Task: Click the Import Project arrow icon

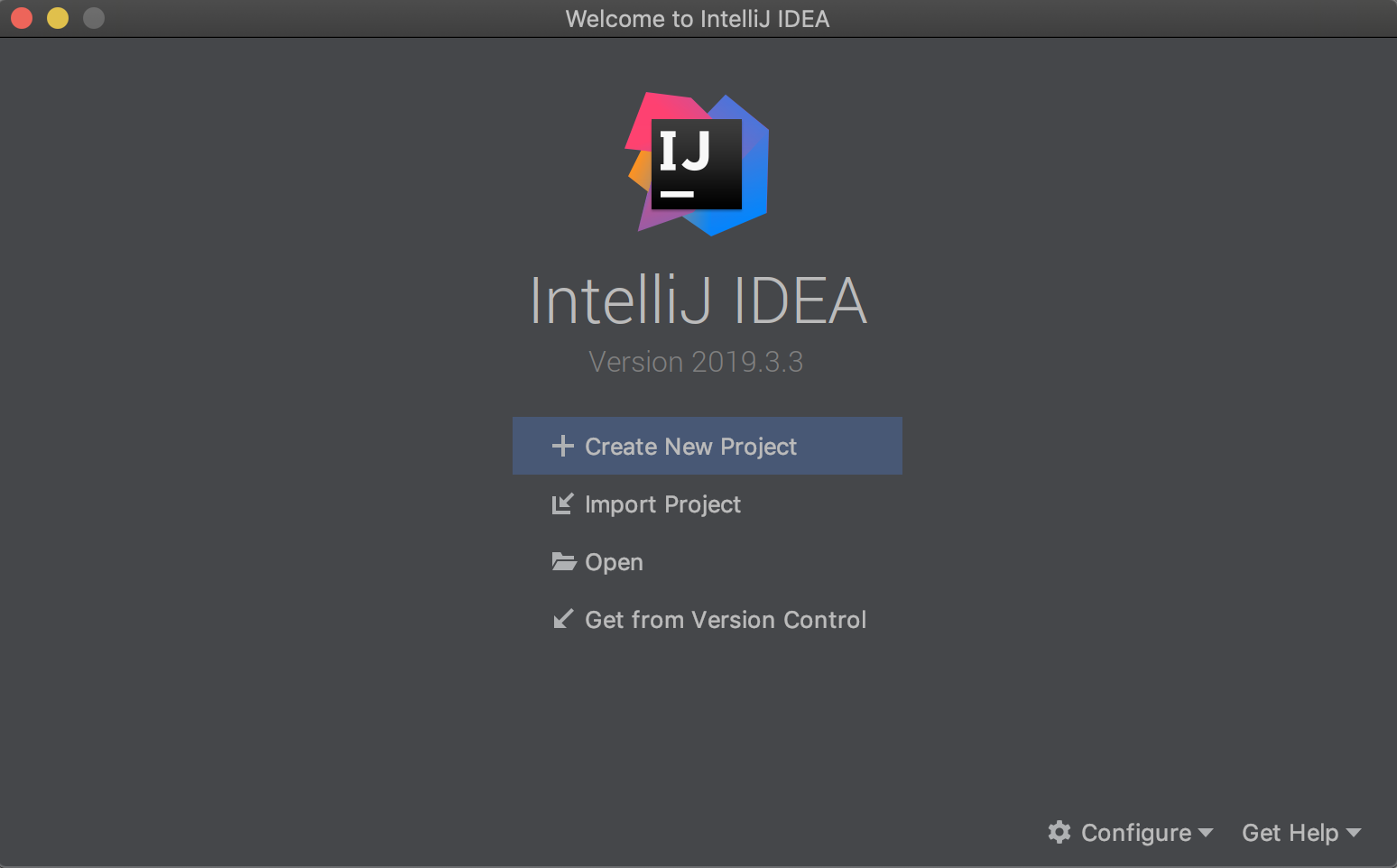Action: [x=562, y=503]
